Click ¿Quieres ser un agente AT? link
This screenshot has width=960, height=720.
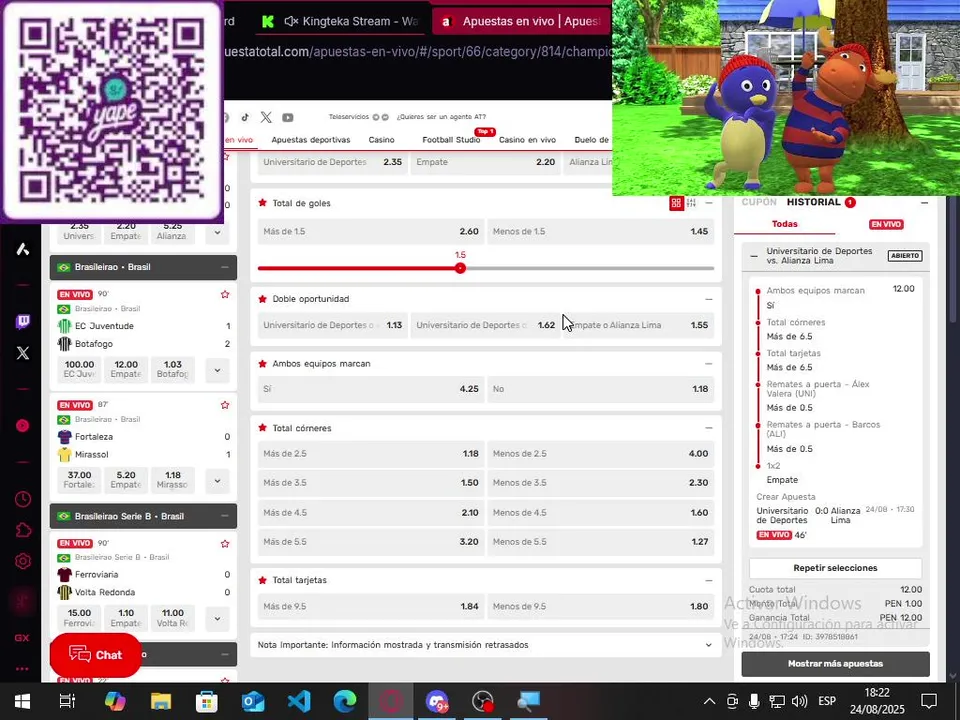[x=441, y=117]
